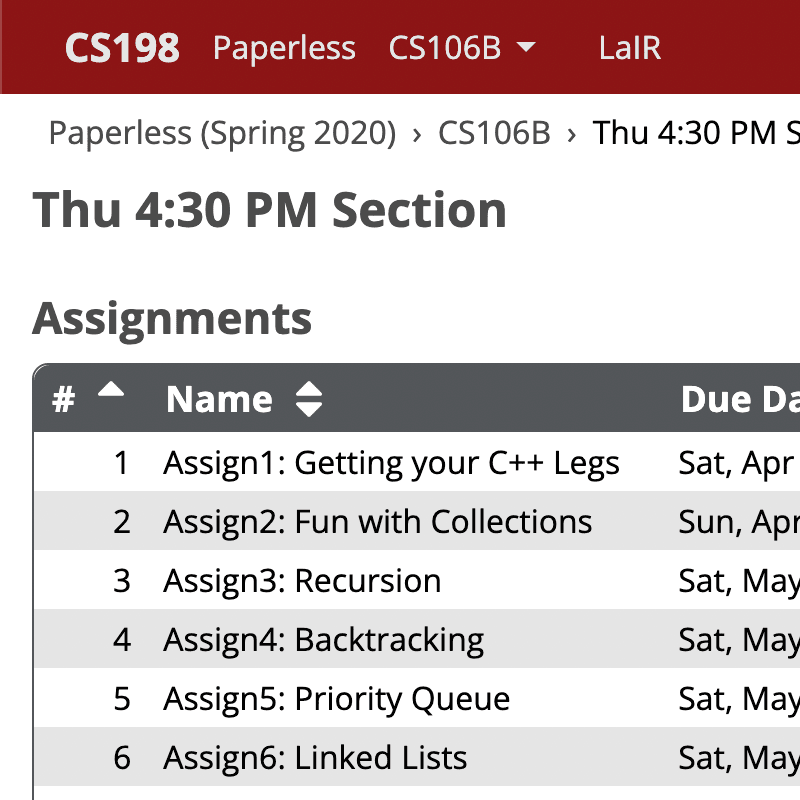Go to Paperless (Spring 2020) breadcrumb
The height and width of the screenshot is (800, 800).
(222, 133)
